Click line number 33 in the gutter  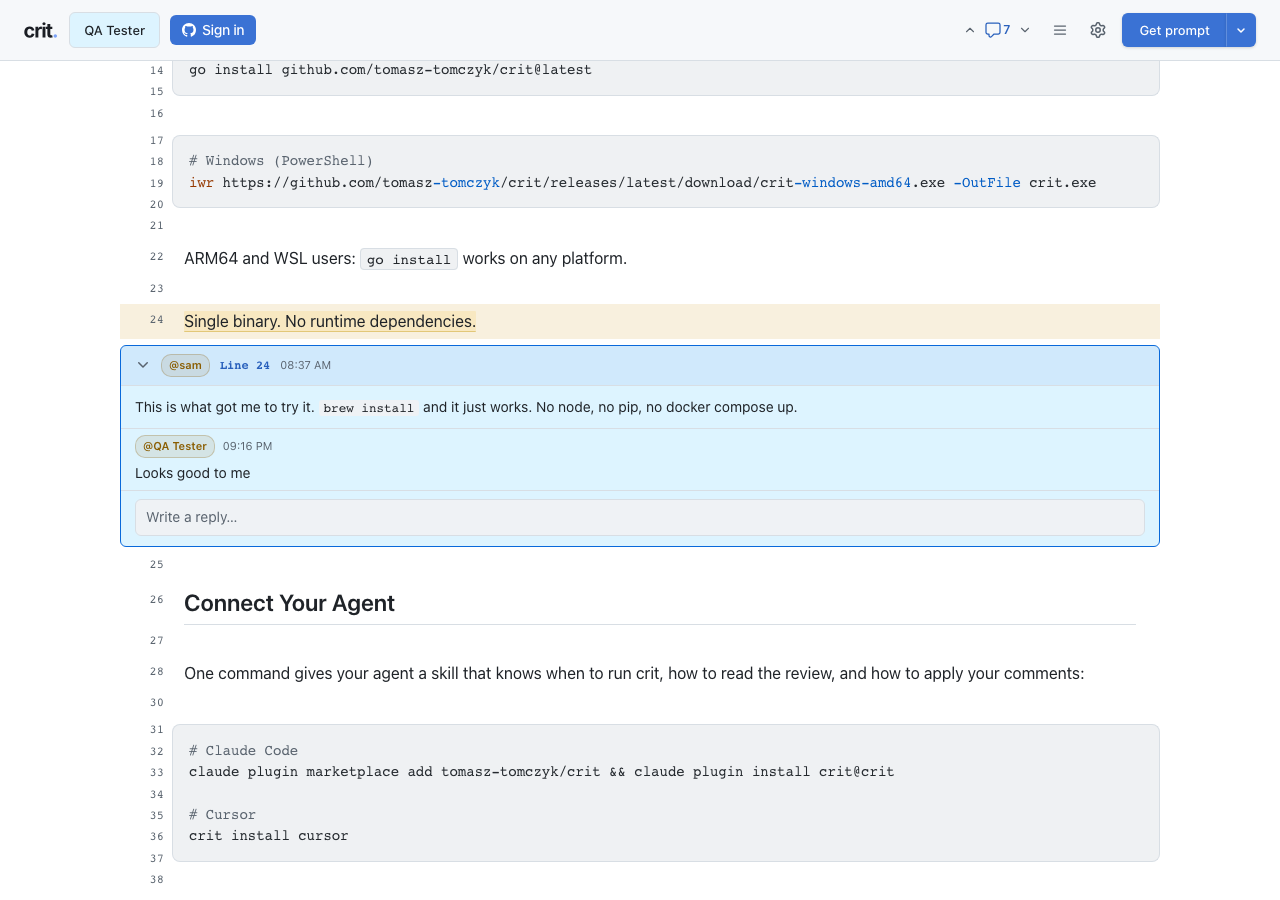click(x=156, y=772)
